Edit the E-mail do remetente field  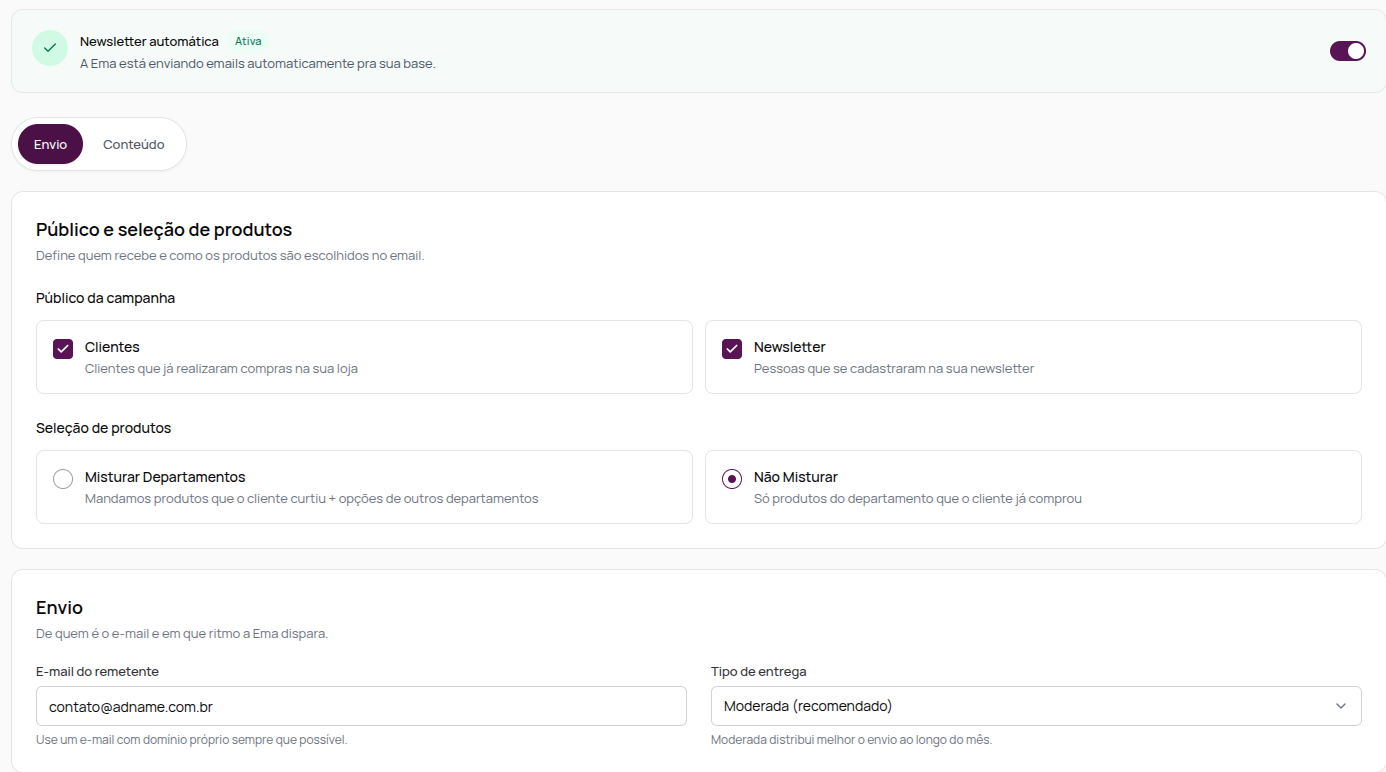tap(361, 706)
